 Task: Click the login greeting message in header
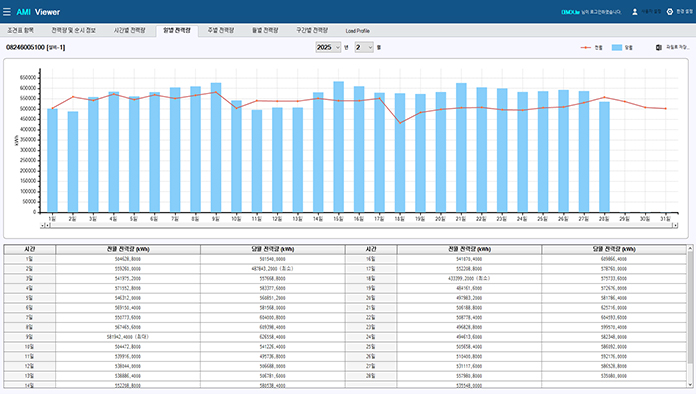coord(591,12)
